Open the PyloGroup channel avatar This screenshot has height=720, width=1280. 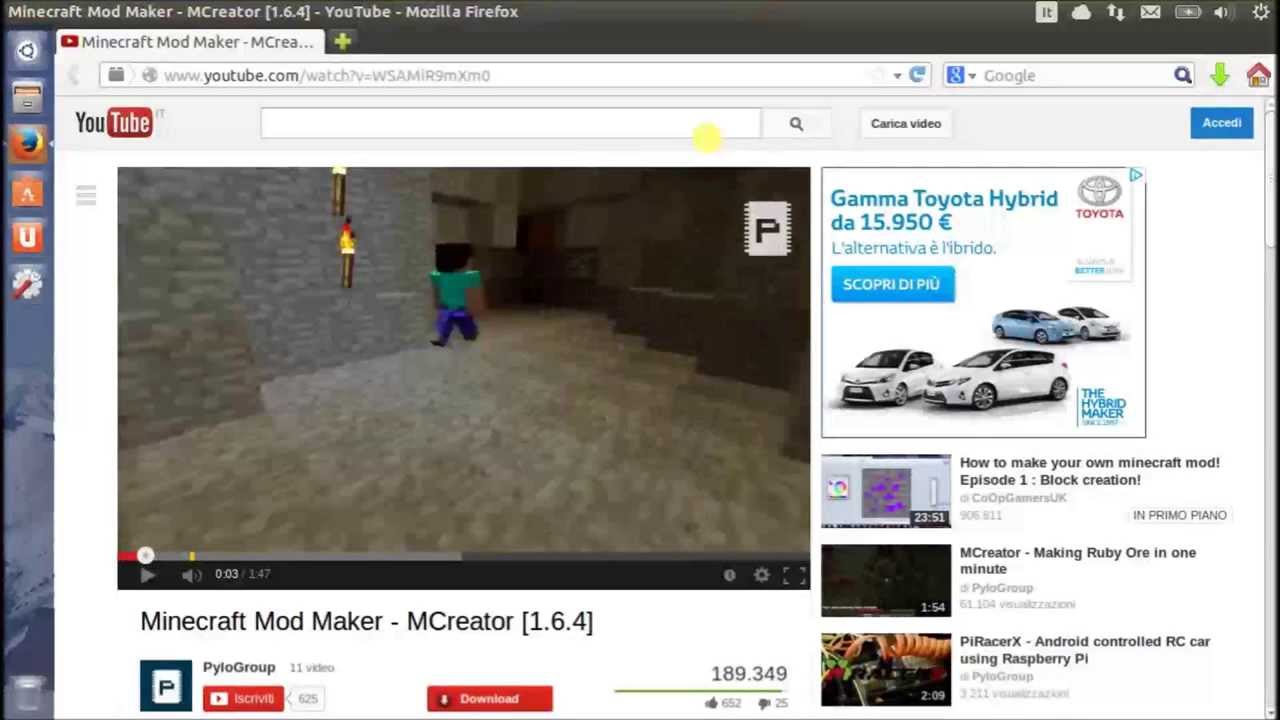click(x=165, y=686)
